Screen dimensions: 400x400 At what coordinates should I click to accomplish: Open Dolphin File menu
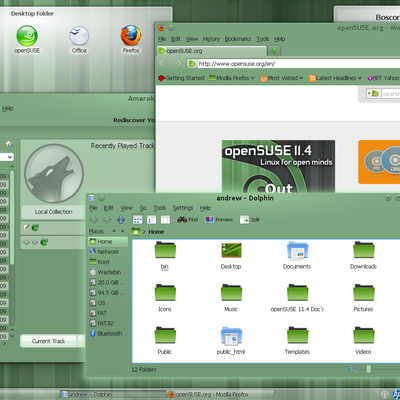coord(93,208)
